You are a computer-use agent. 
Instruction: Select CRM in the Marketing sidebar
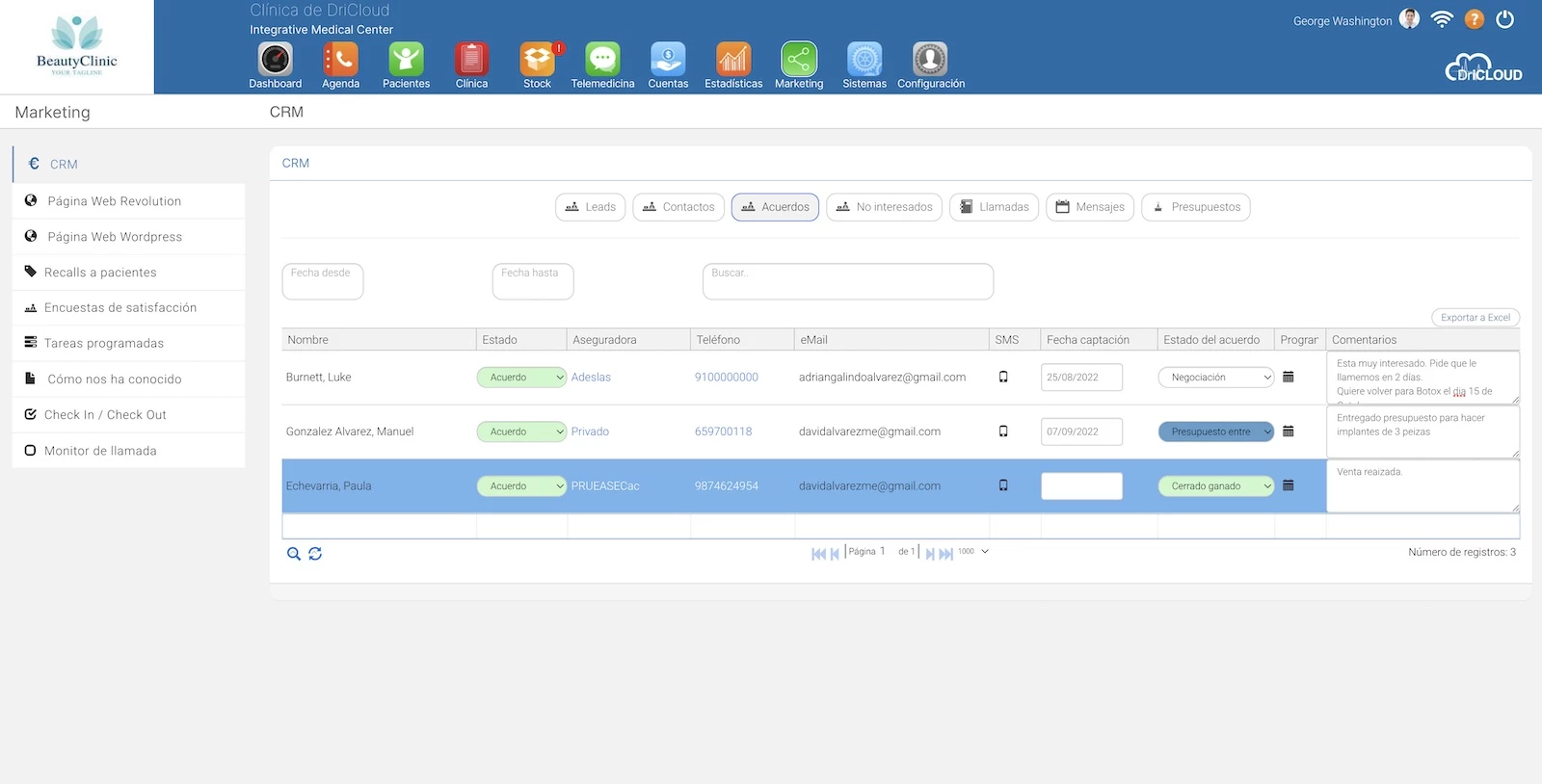pyautogui.click(x=129, y=165)
